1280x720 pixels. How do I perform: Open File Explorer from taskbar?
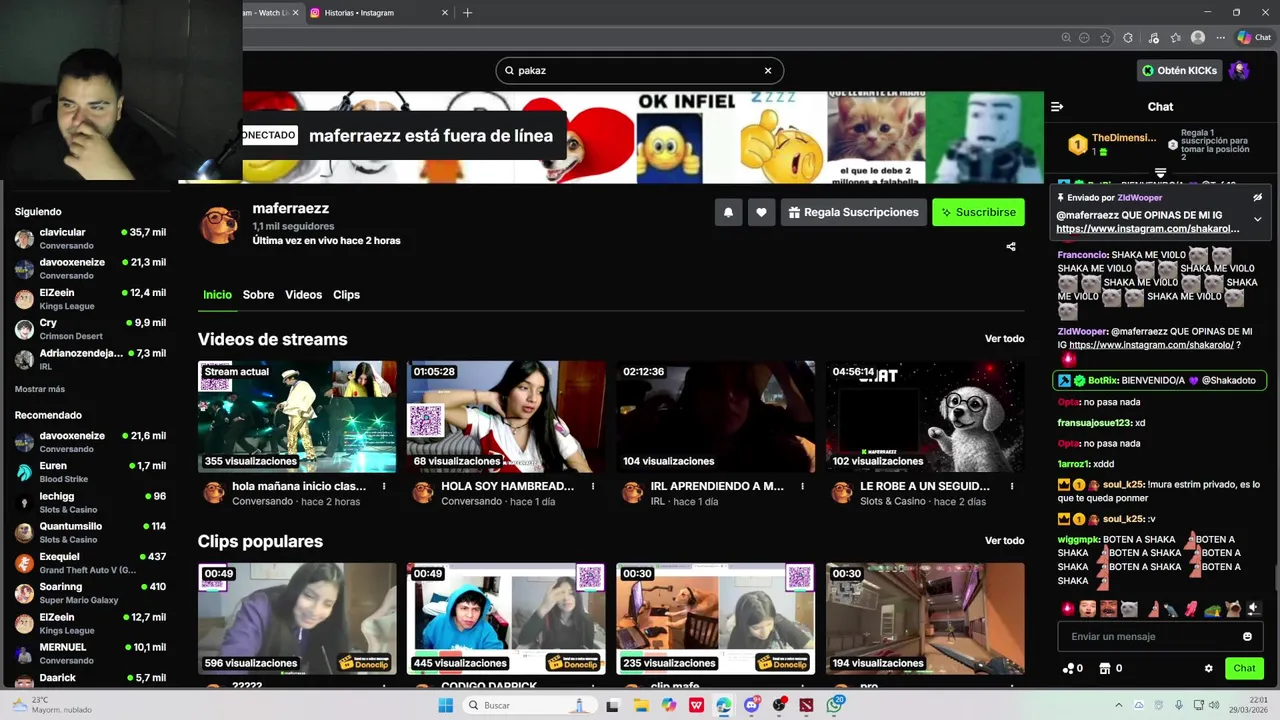641,705
